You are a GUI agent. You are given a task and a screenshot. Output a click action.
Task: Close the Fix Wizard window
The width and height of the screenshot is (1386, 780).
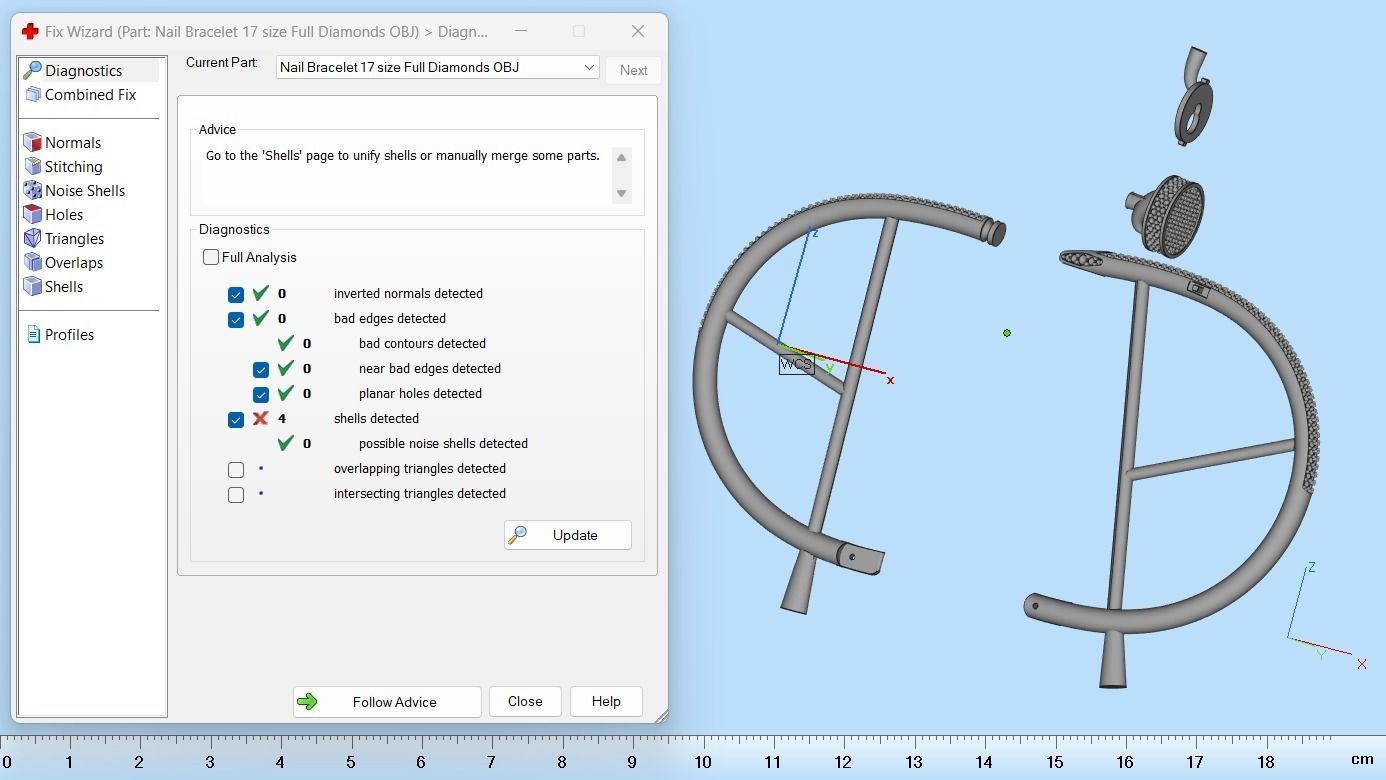pyautogui.click(x=638, y=31)
